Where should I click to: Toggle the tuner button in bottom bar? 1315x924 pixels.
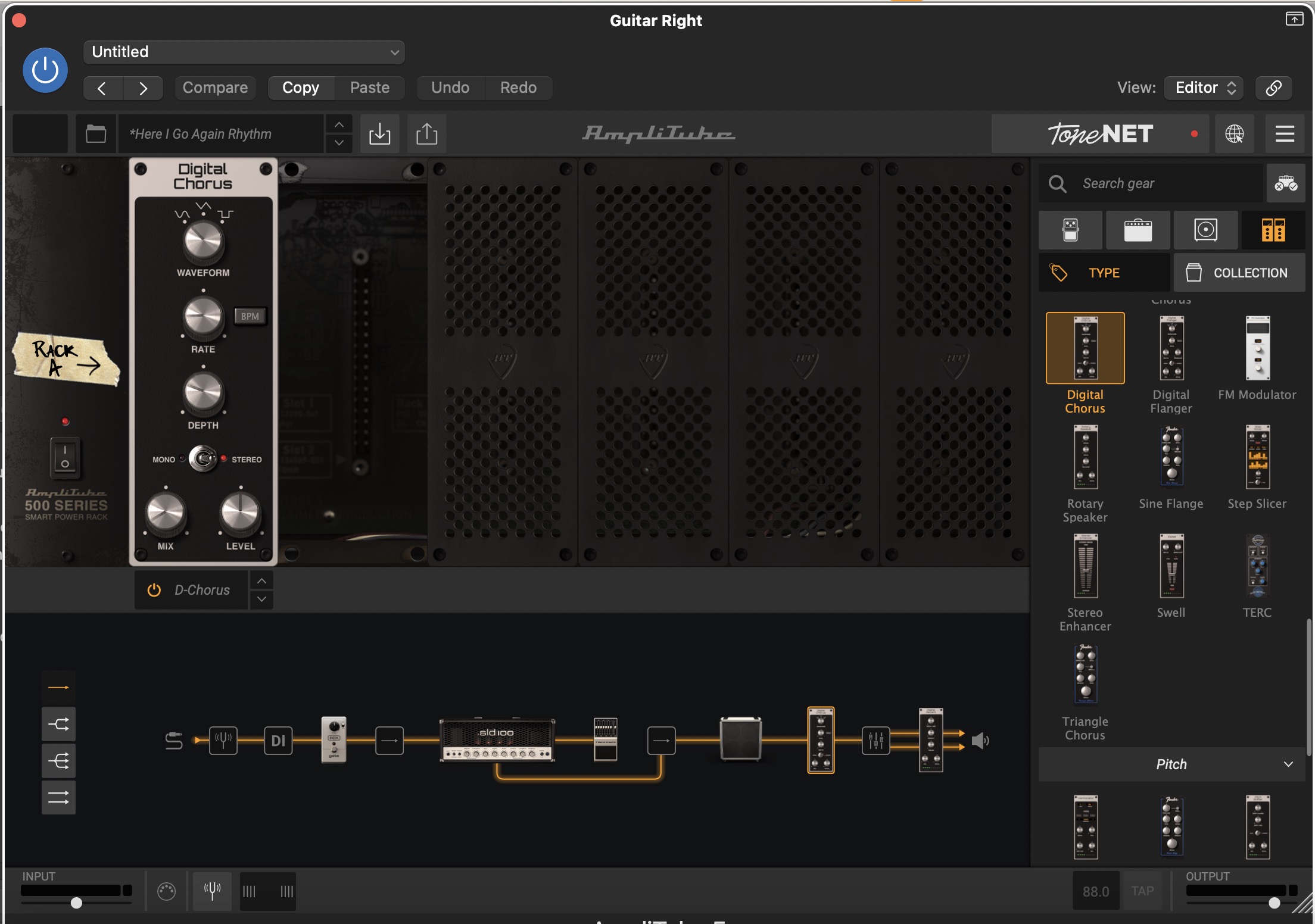point(212,891)
